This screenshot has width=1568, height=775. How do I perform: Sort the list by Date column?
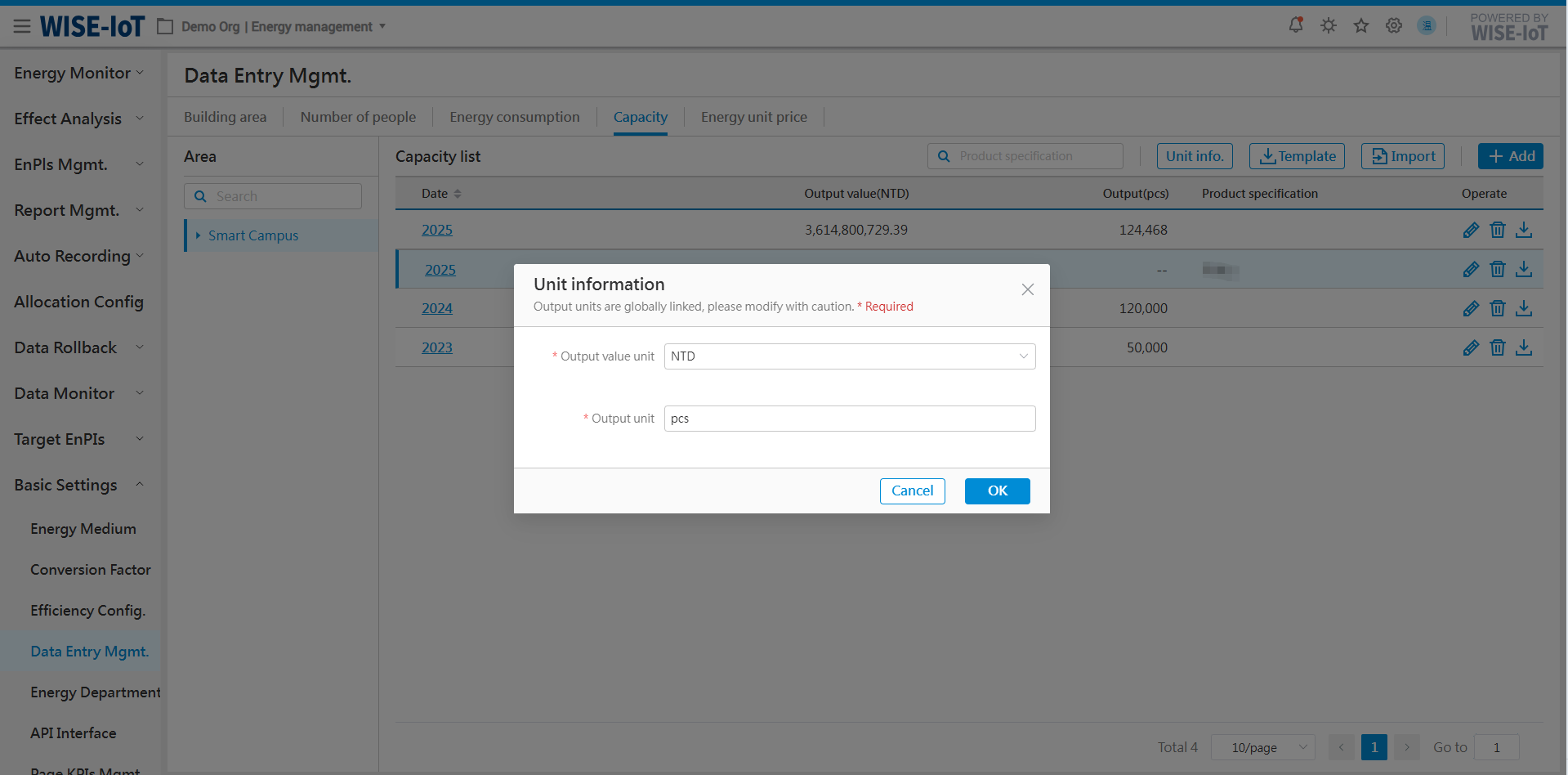[458, 194]
